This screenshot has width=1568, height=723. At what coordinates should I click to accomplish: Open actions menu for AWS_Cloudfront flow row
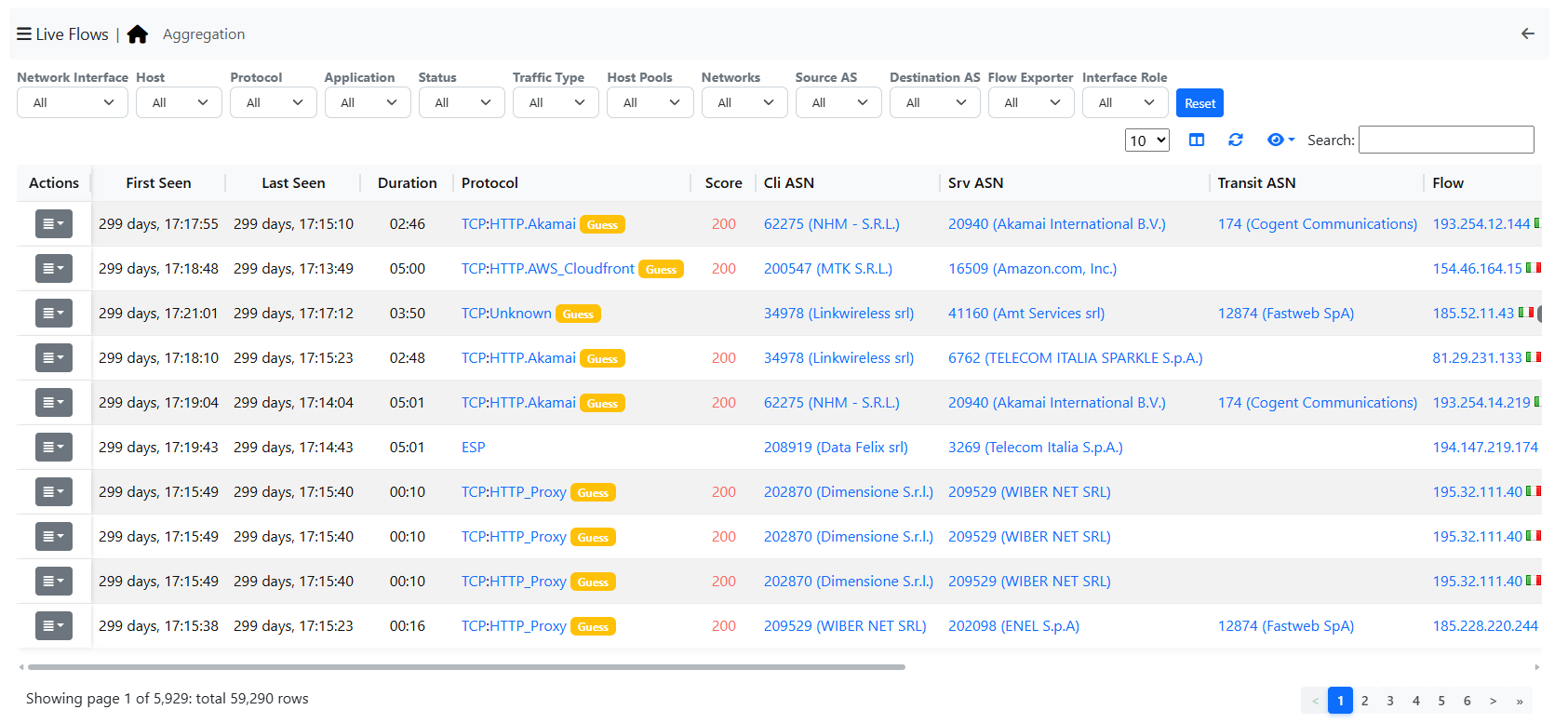coord(53,269)
